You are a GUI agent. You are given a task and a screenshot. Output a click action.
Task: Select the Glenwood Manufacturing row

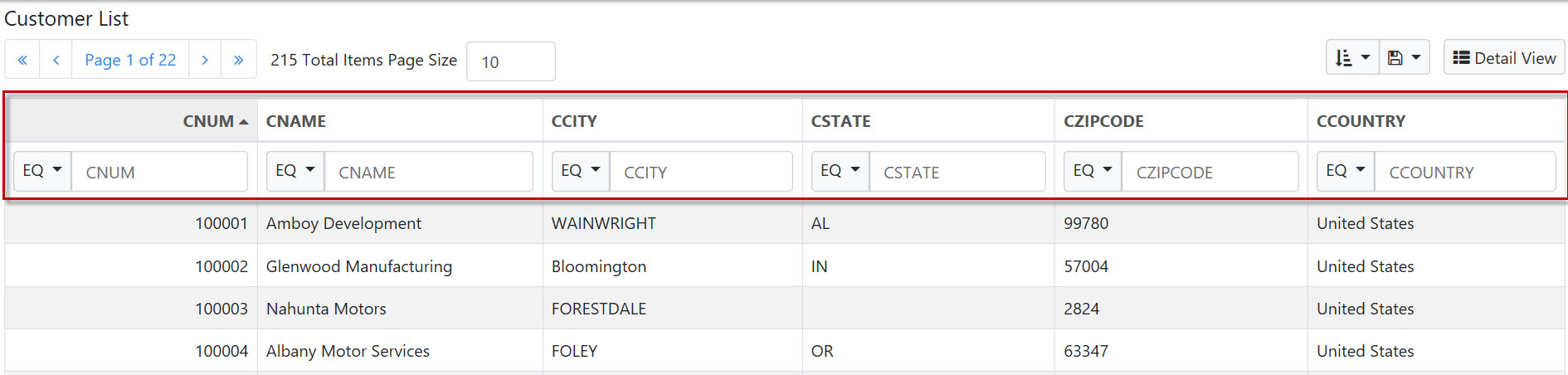tap(785, 266)
